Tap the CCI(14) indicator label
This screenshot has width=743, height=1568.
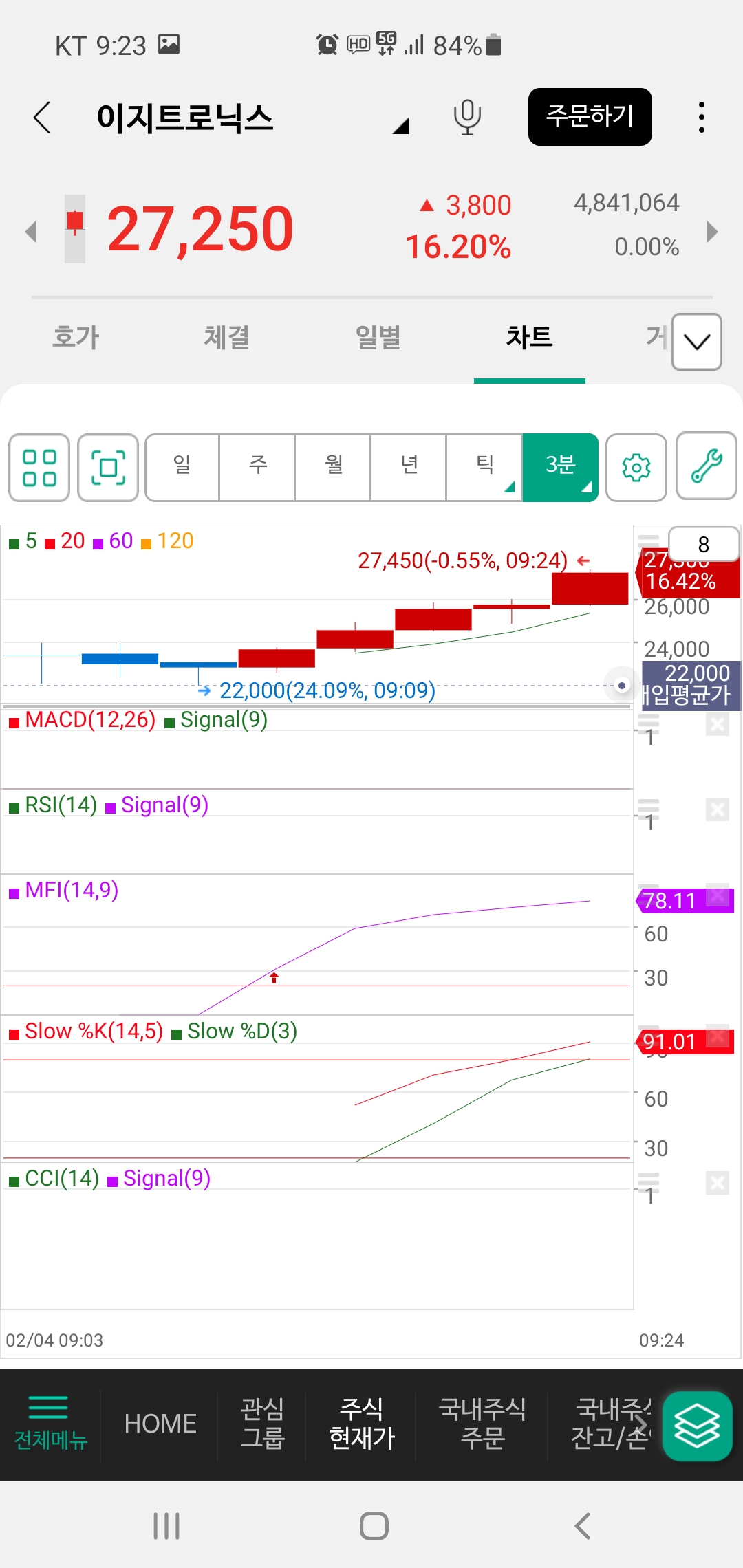(62, 1179)
